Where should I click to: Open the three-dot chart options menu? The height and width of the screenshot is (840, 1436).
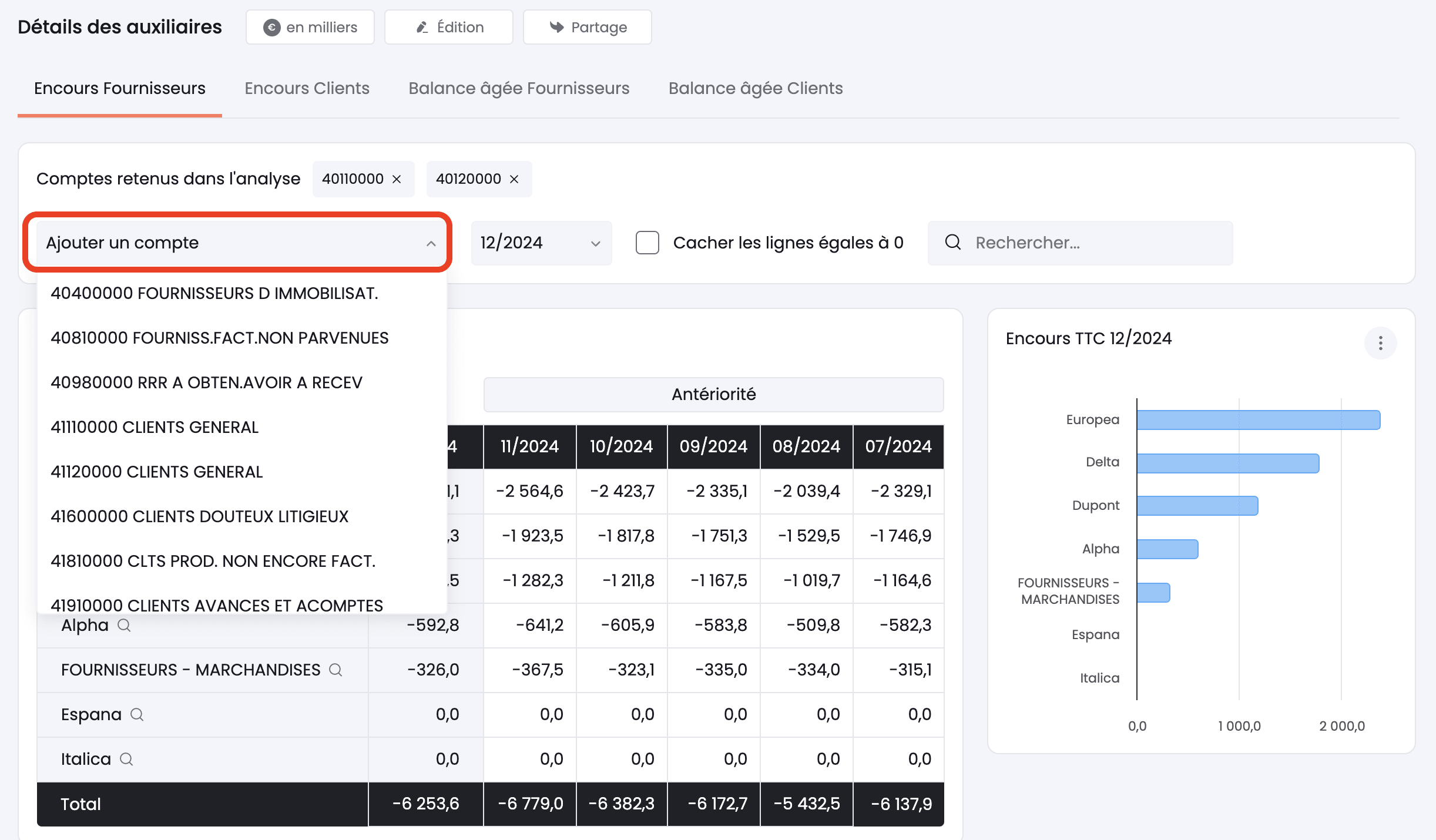(1381, 343)
